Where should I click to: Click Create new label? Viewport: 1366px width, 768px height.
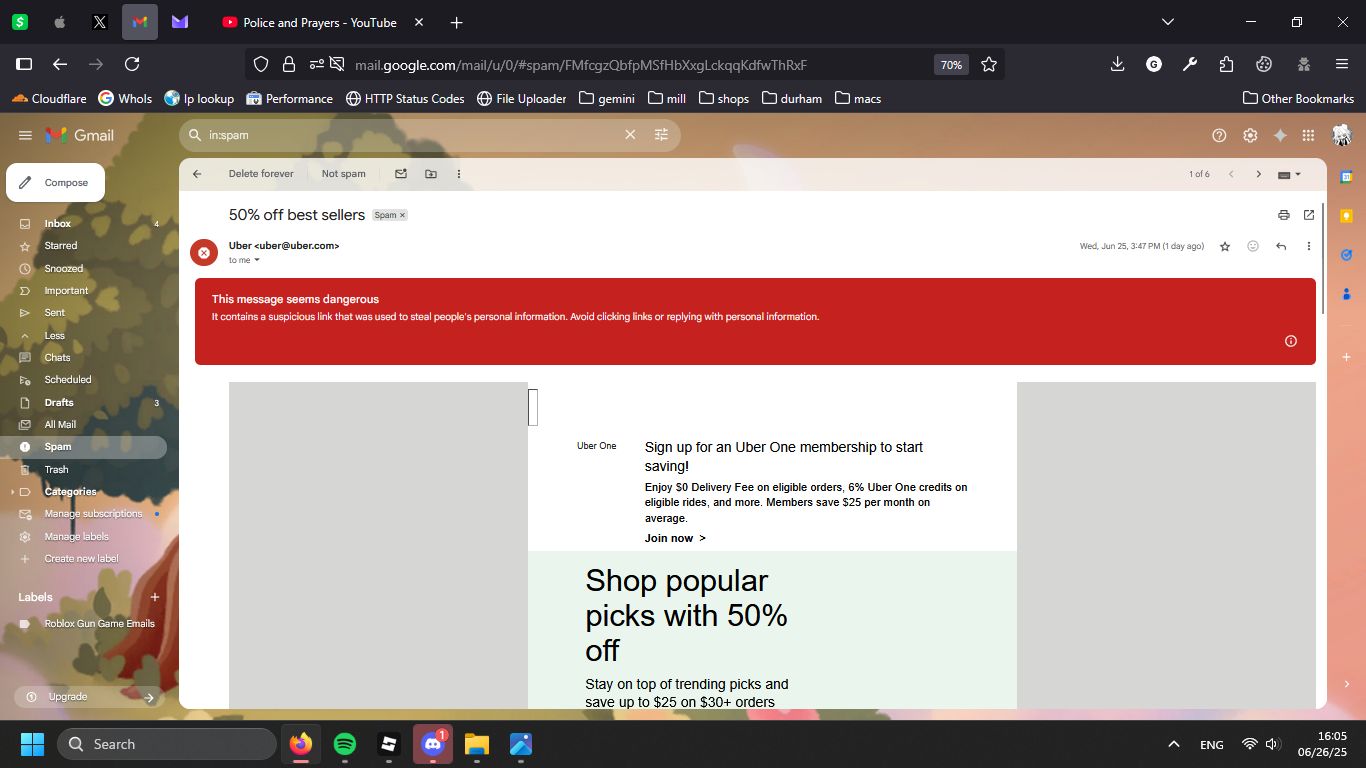click(x=81, y=559)
